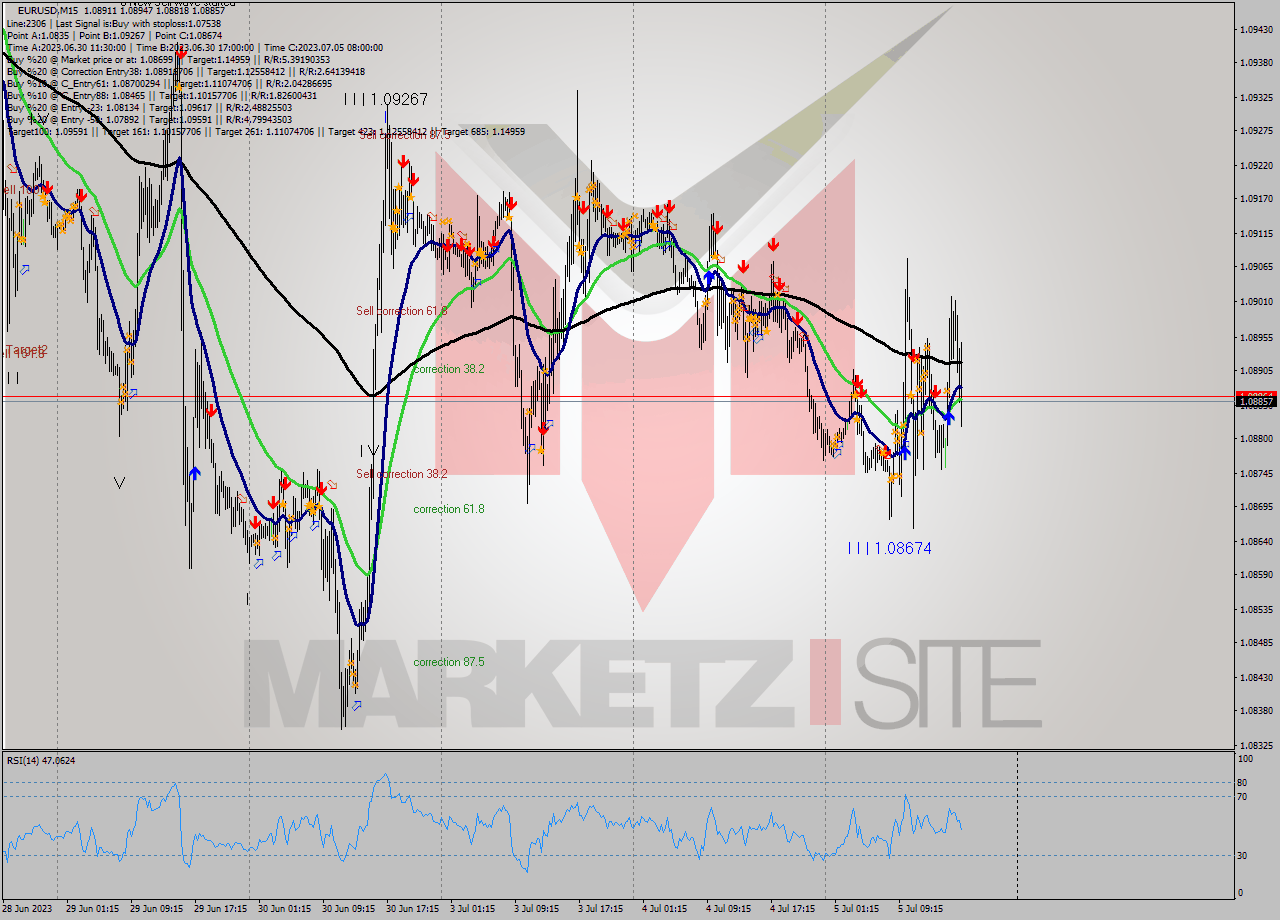Click price level 1.09325 on the axis
Image resolution: width=1280 pixels, height=920 pixels.
click(1255, 97)
